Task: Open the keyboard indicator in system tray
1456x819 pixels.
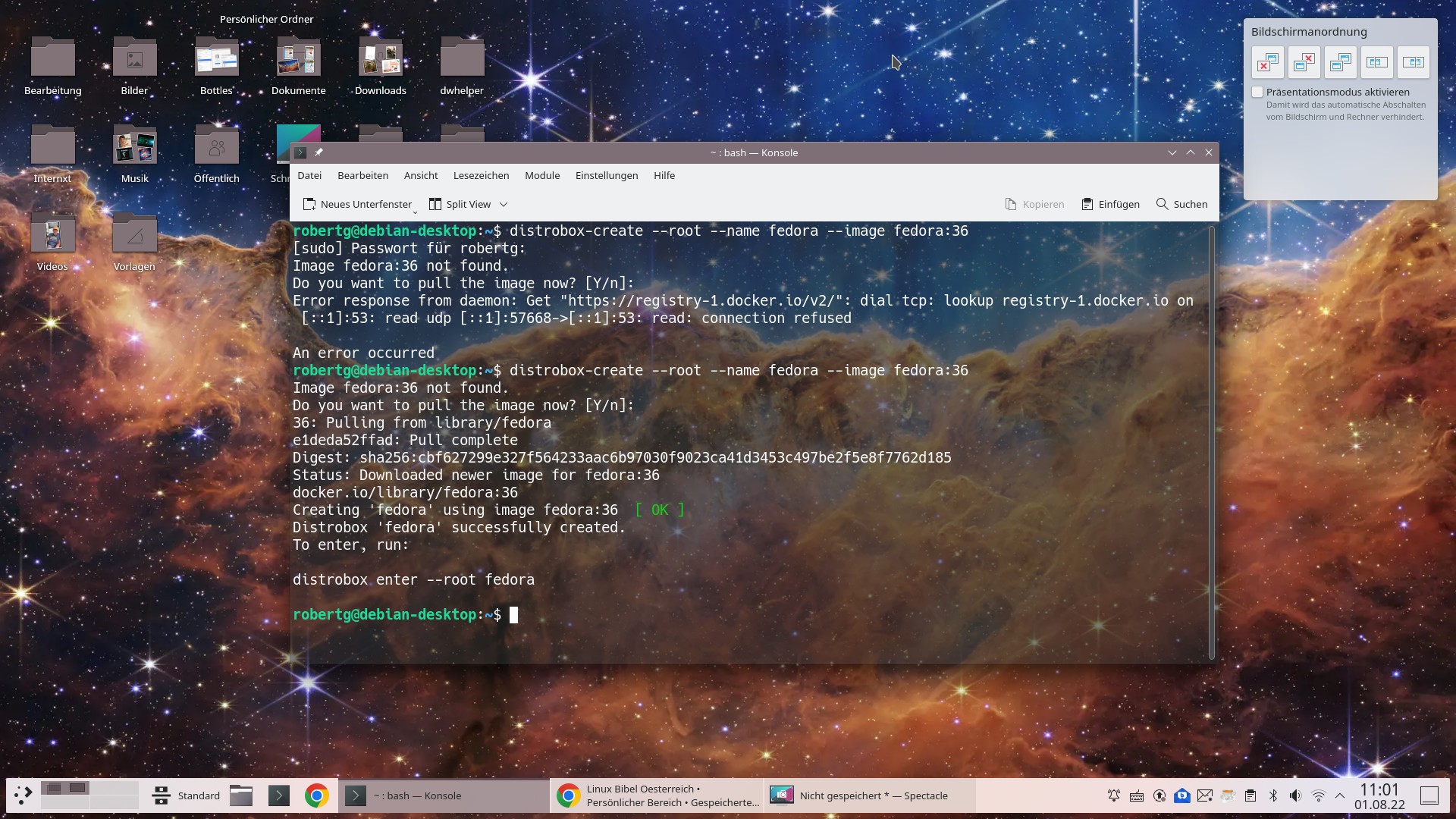Action: 1137,795
